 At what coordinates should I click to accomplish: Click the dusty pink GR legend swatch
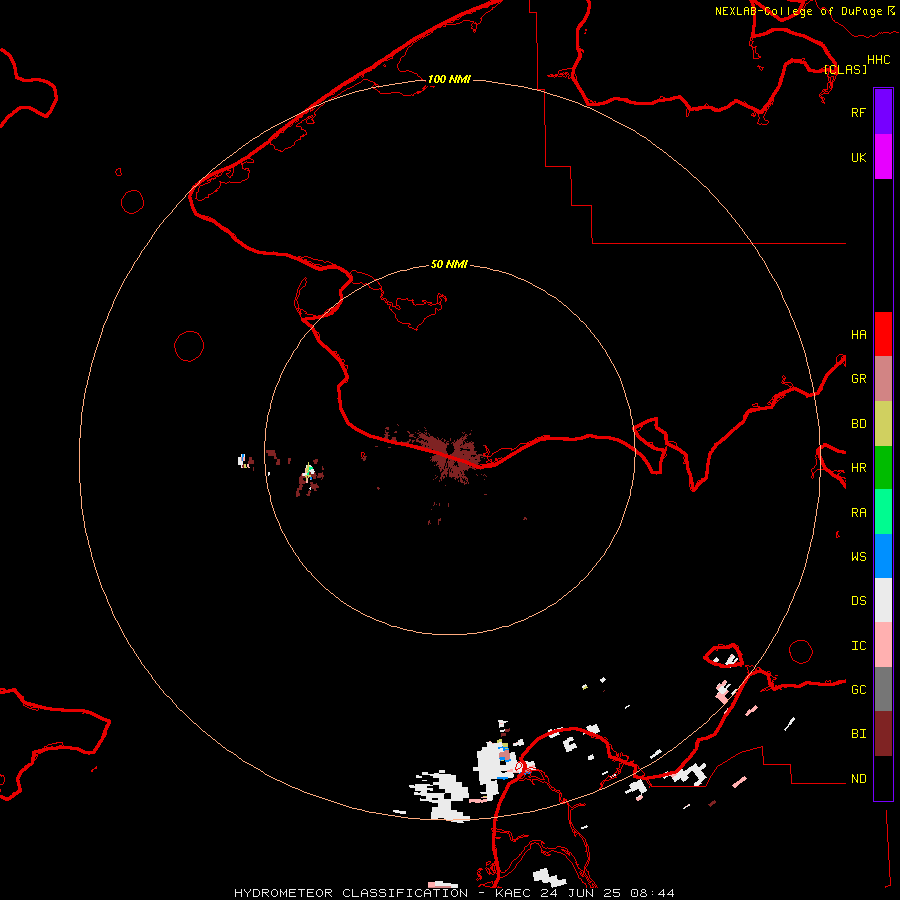[883, 379]
